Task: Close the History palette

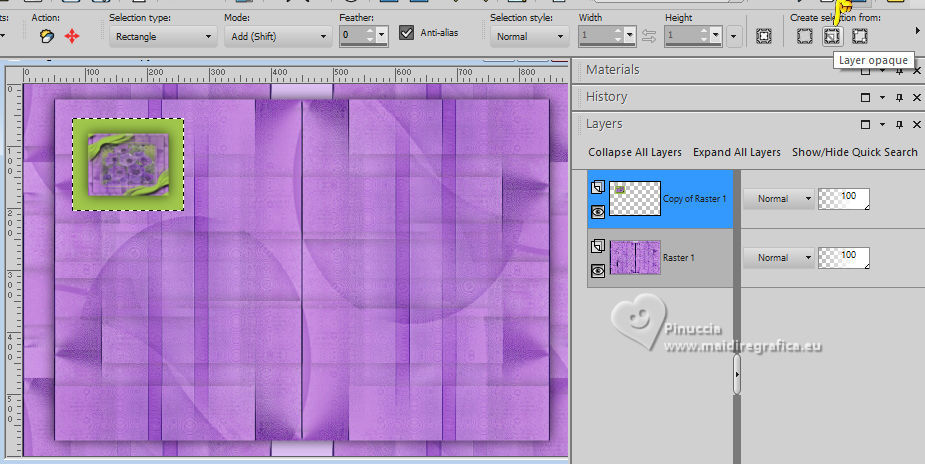Action: tap(917, 97)
